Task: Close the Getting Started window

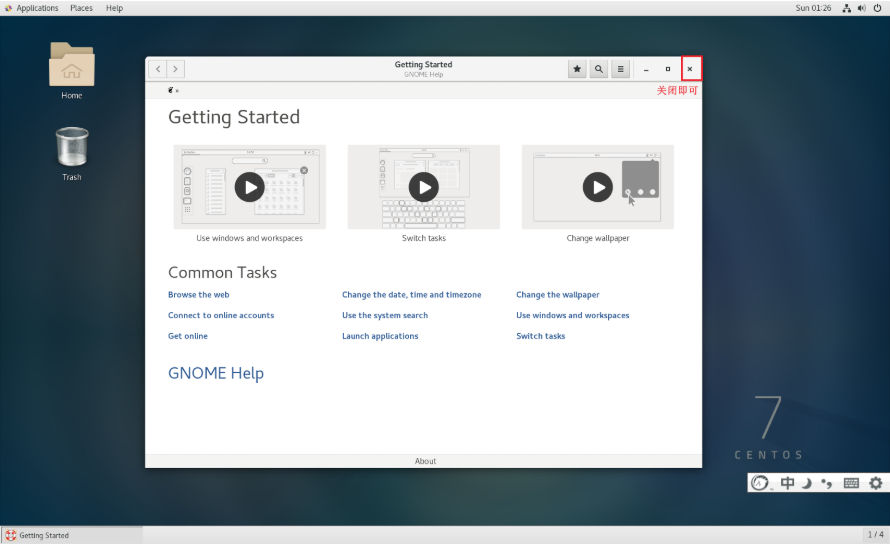Action: coord(690,69)
